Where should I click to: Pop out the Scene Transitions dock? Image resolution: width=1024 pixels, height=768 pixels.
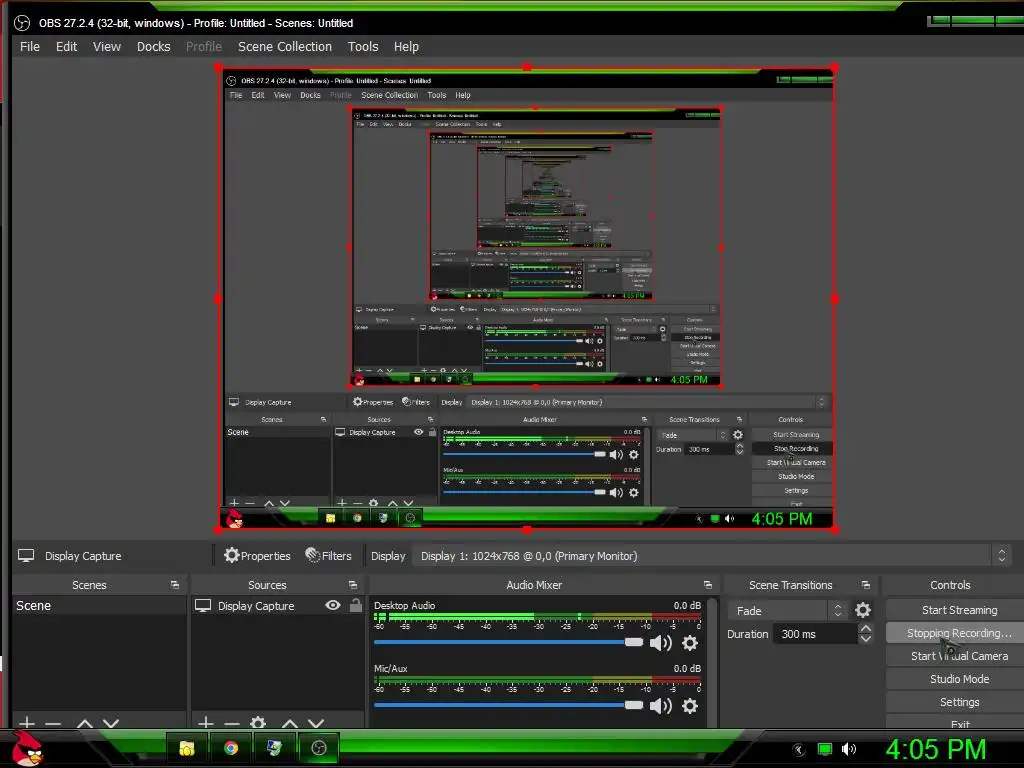click(865, 584)
